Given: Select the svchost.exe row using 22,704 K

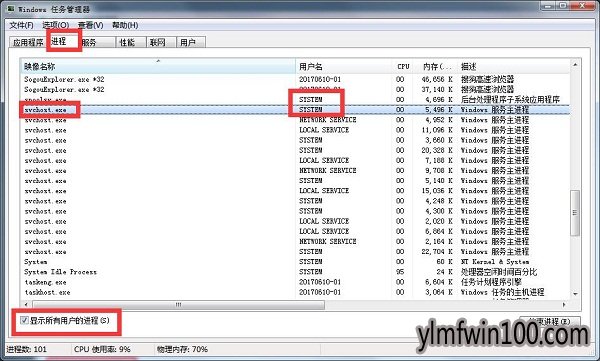Looking at the screenshot, I should [295, 252].
